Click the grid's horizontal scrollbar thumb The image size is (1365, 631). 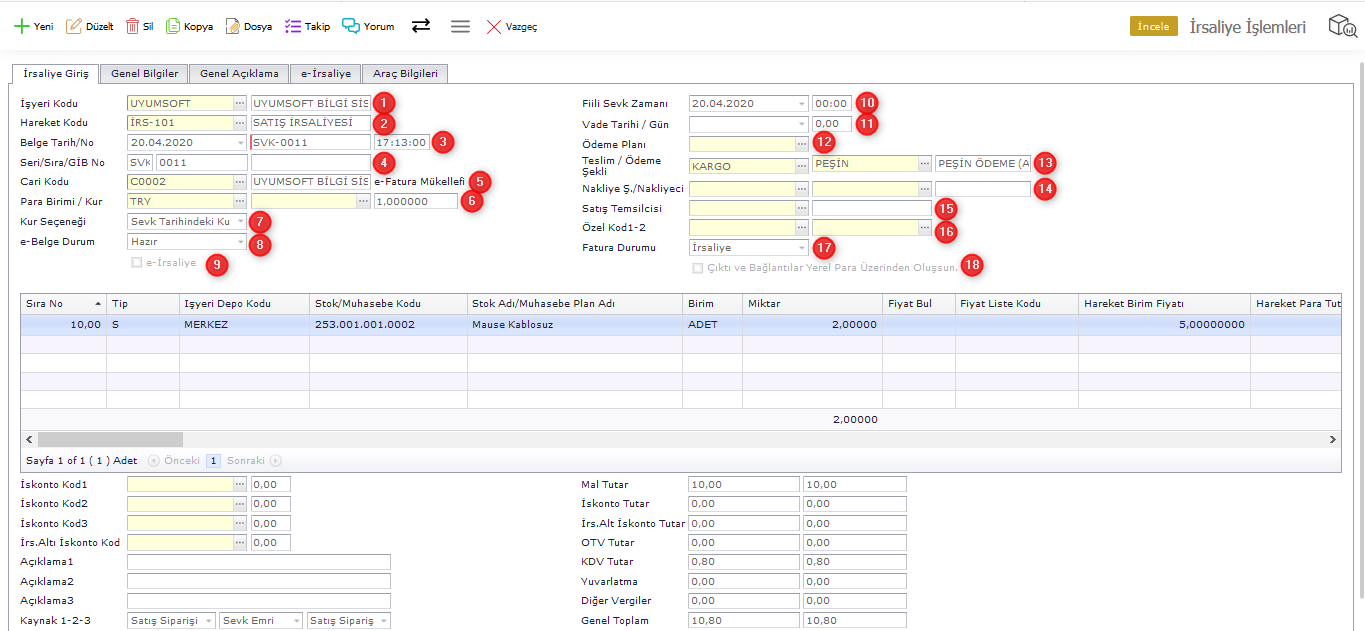[110, 439]
